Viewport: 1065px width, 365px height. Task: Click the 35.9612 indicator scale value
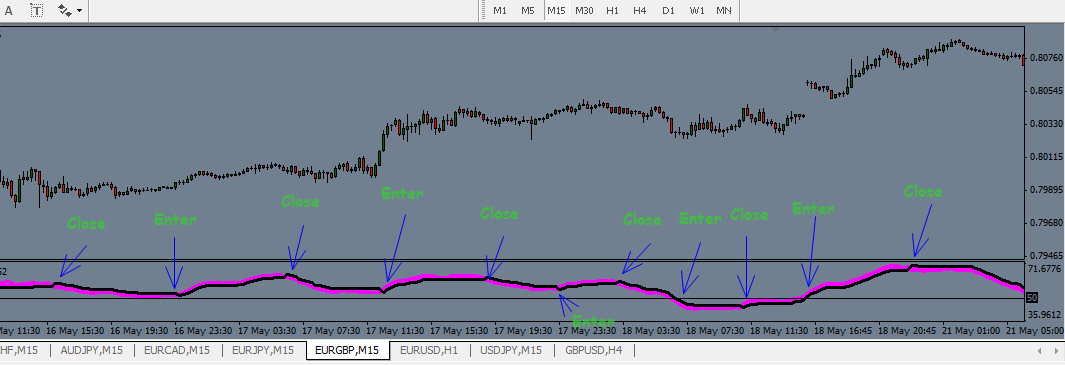(1046, 315)
